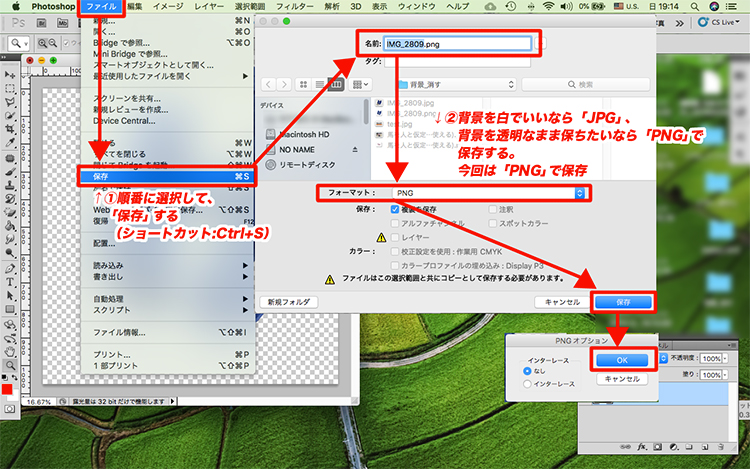Viewport: 750px width, 469px height.
Task: Select the Zoom tool in the toolbox
Action: point(10,366)
